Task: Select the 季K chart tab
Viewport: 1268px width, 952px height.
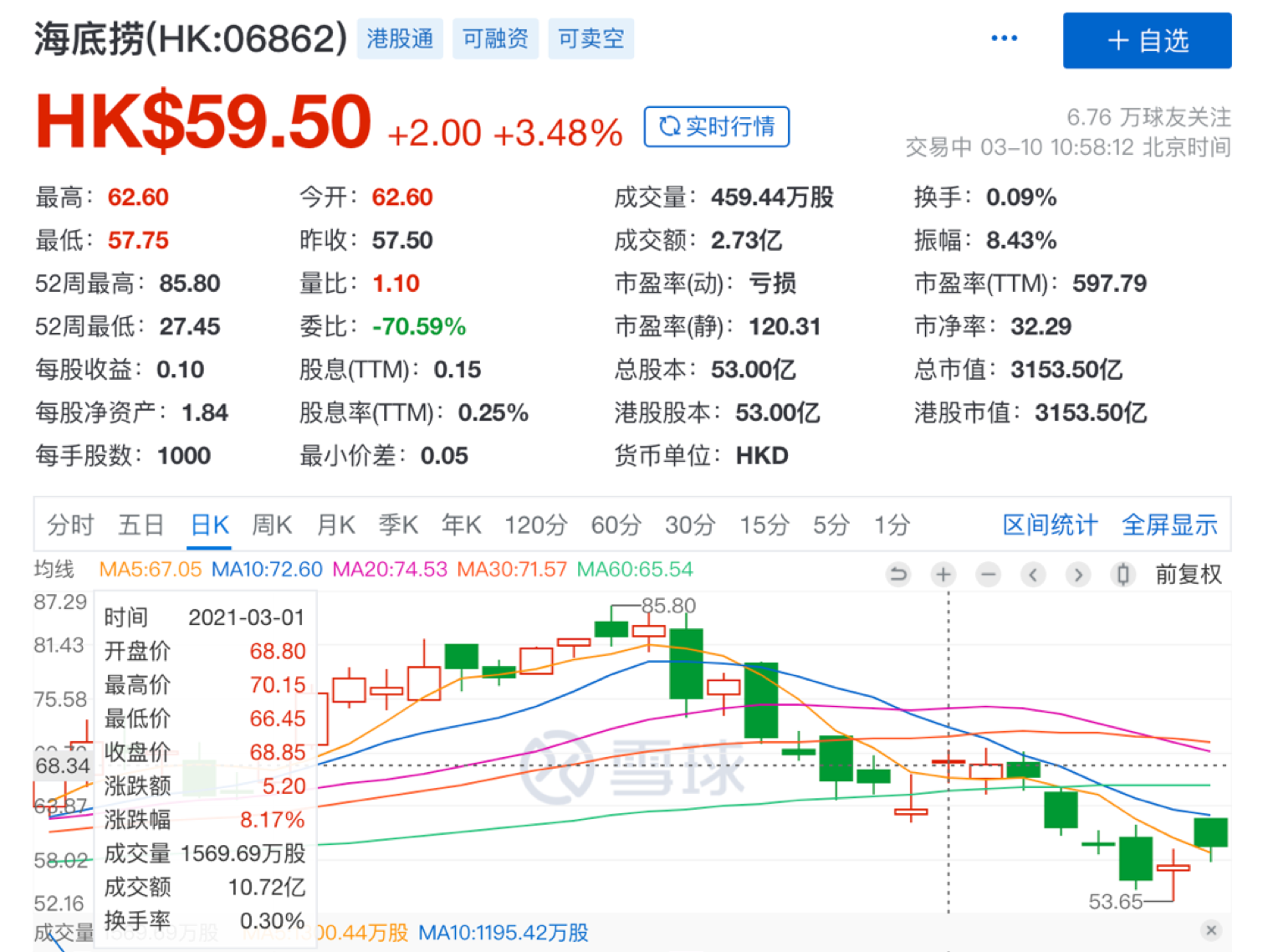Action: [398, 525]
